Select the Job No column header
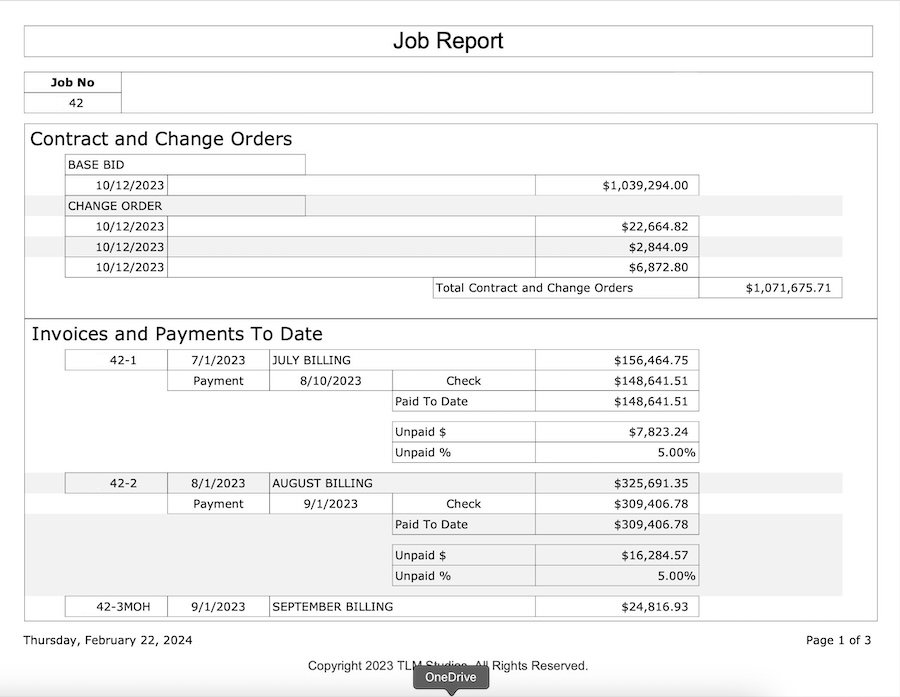The image size is (900, 697). (72, 82)
